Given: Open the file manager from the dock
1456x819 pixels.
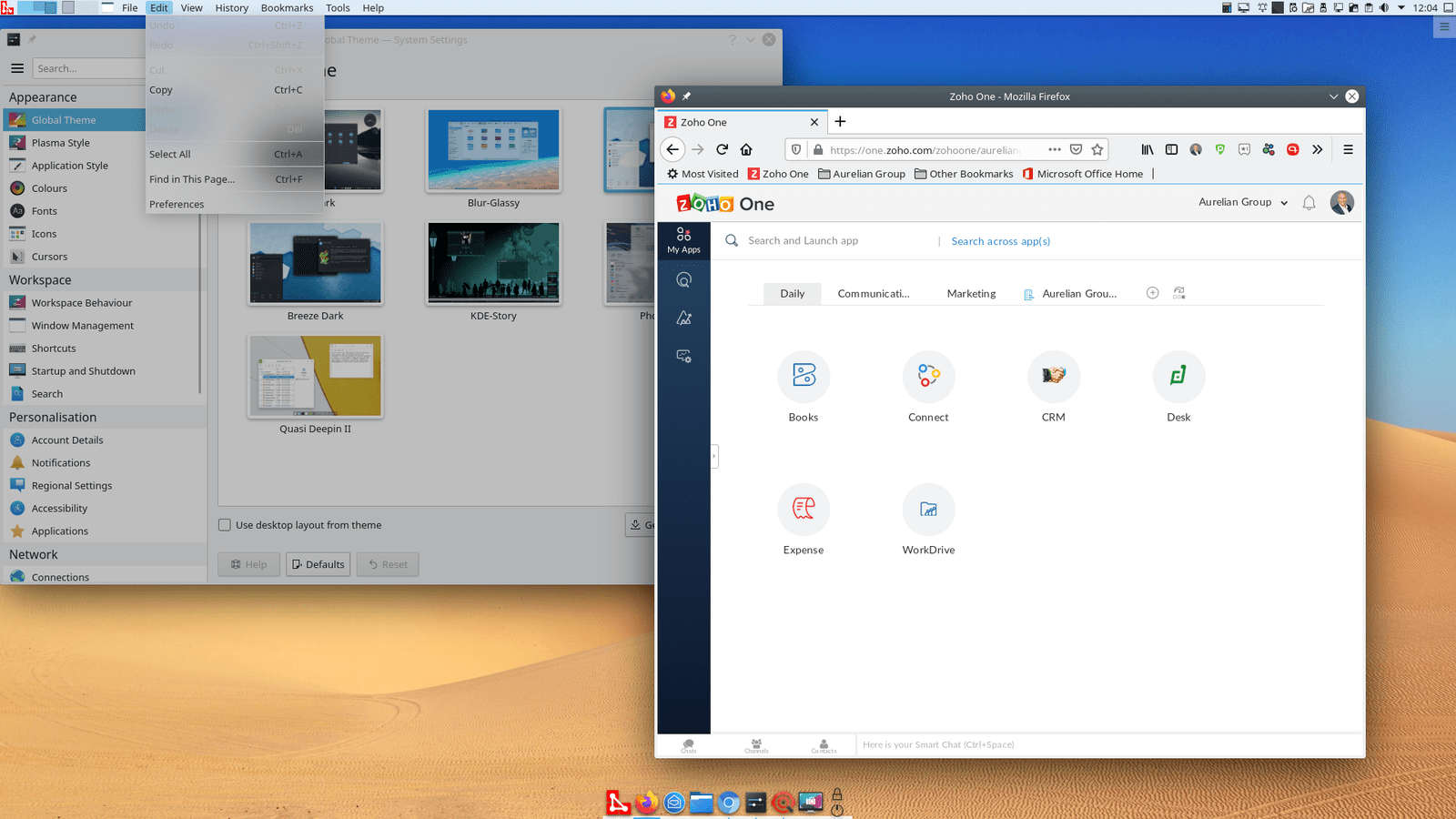Looking at the screenshot, I should [x=701, y=803].
